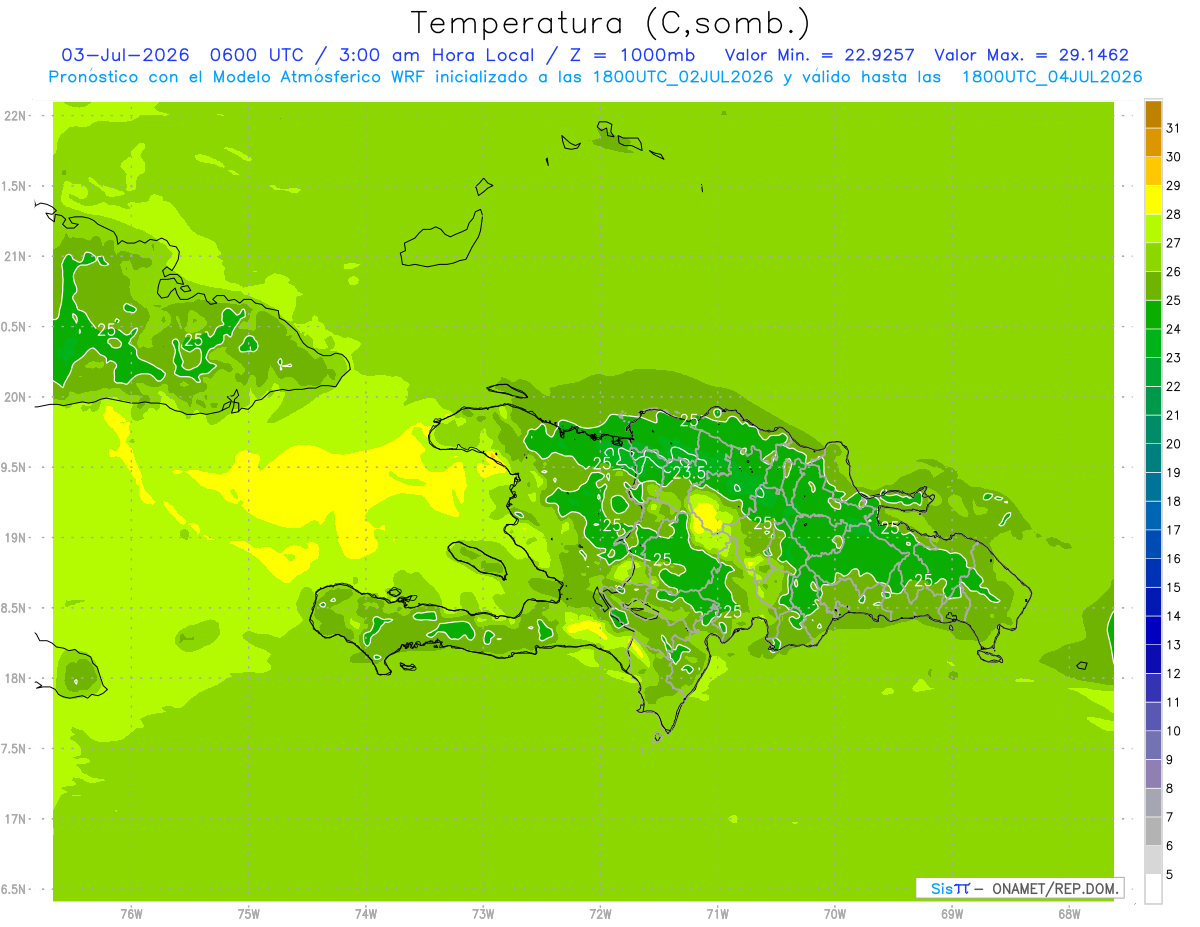Click the '19N' latitude axis label
Image resolution: width=1200 pixels, height=927 pixels.
[x=15, y=537]
